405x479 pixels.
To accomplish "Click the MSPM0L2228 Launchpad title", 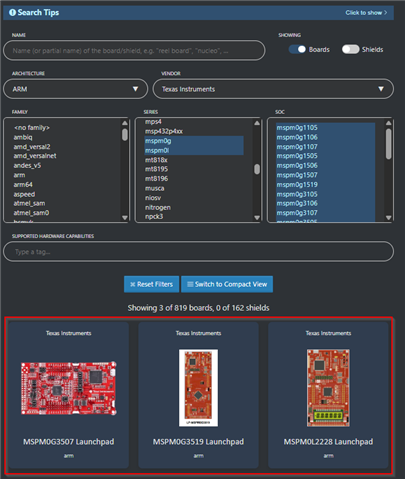I will point(328,442).
